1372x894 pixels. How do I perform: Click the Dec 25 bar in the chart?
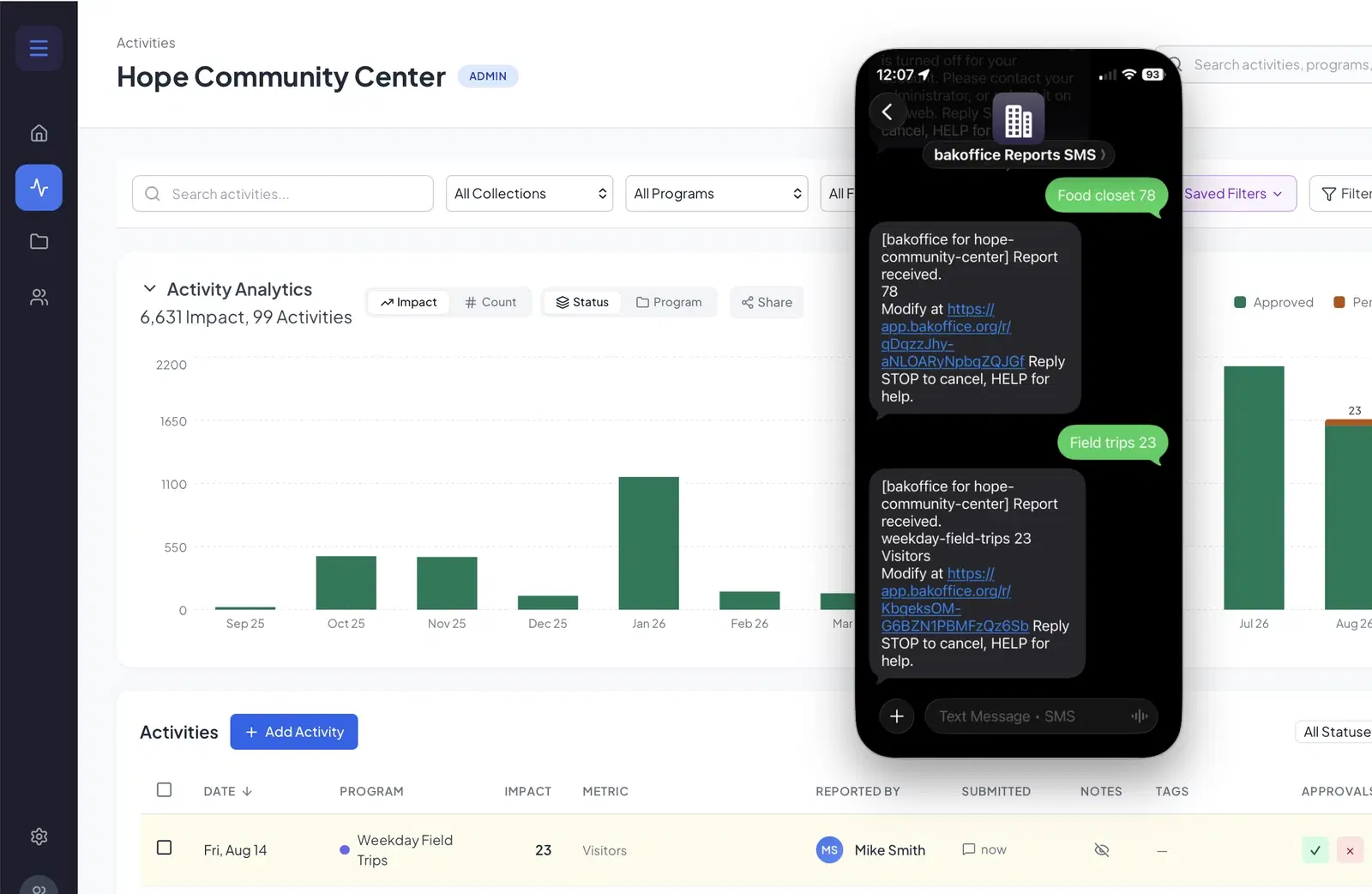548,602
